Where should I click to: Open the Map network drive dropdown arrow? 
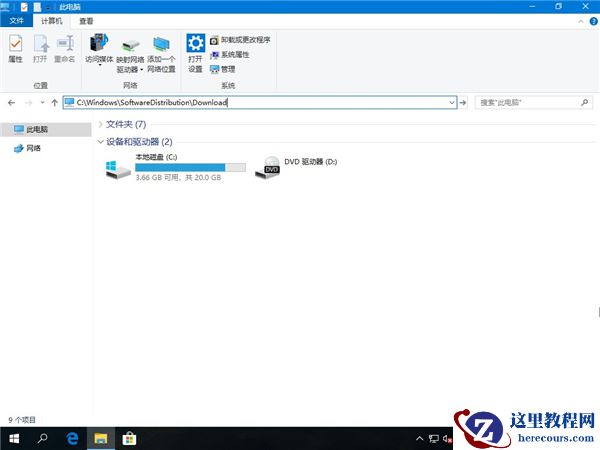[142, 70]
